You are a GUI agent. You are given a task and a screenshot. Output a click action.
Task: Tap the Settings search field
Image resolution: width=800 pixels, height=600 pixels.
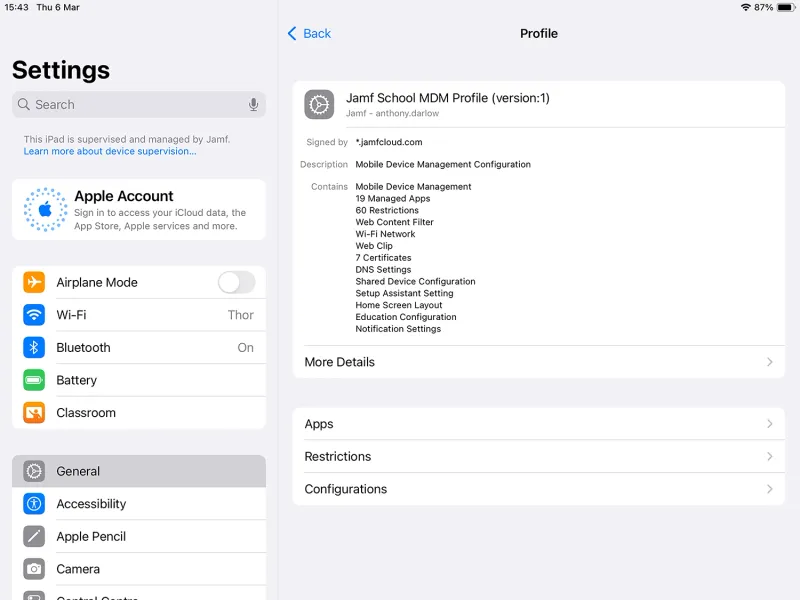[x=139, y=105]
